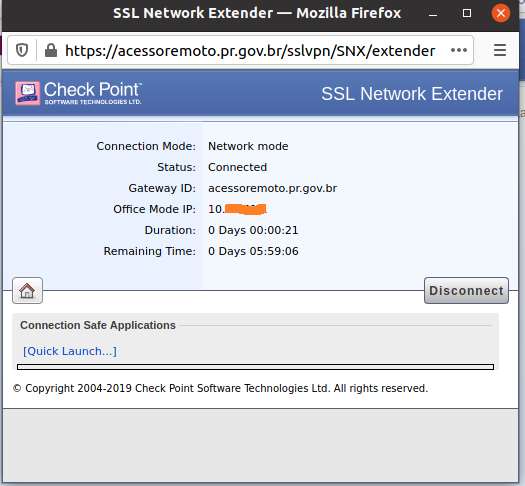Click the 'Duration:' label
The width and height of the screenshot is (525, 486).
tap(170, 230)
